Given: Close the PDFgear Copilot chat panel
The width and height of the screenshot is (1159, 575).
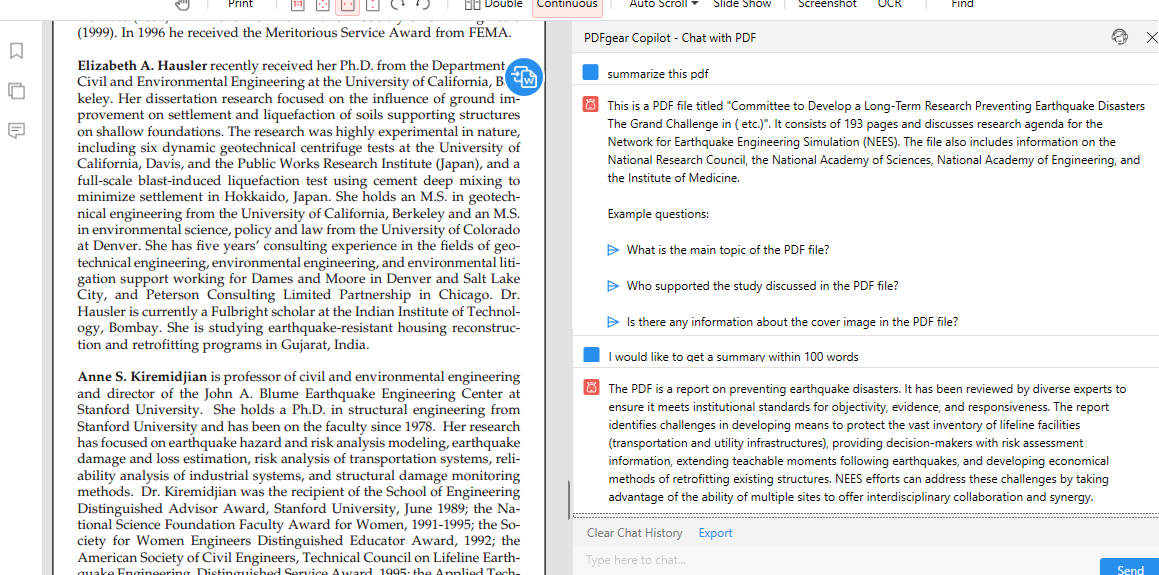Looking at the screenshot, I should pos(1151,37).
